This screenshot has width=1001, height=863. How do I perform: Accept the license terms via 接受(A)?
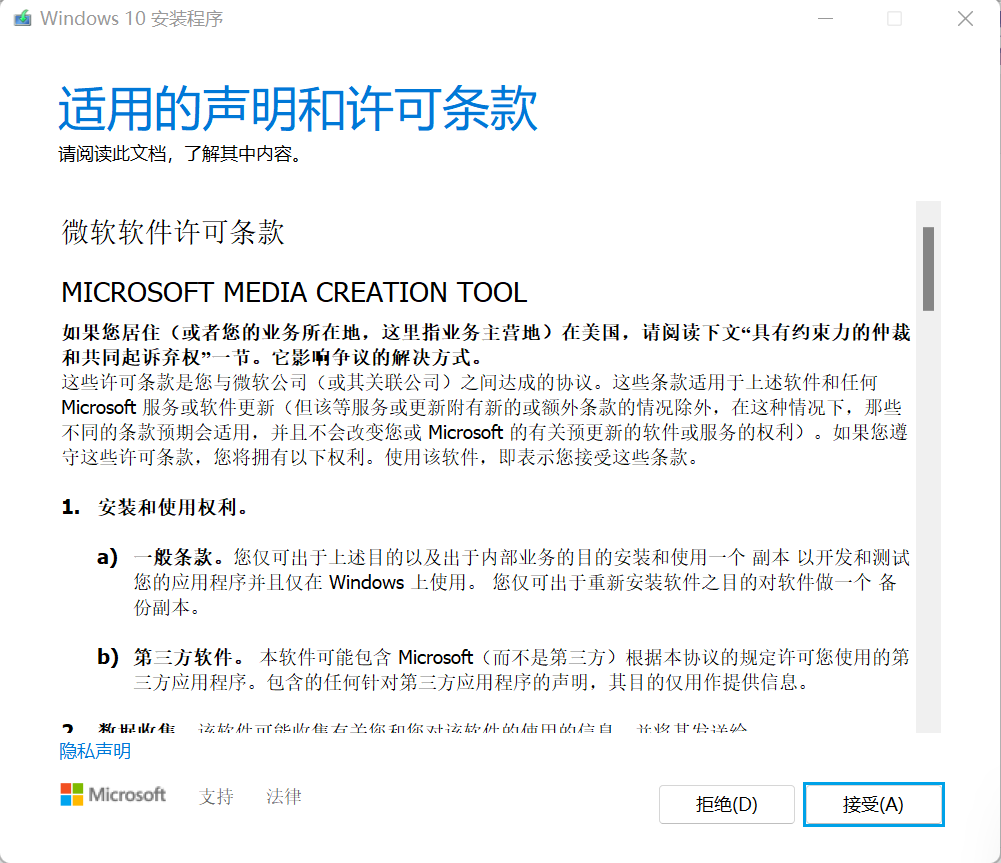[x=873, y=804]
